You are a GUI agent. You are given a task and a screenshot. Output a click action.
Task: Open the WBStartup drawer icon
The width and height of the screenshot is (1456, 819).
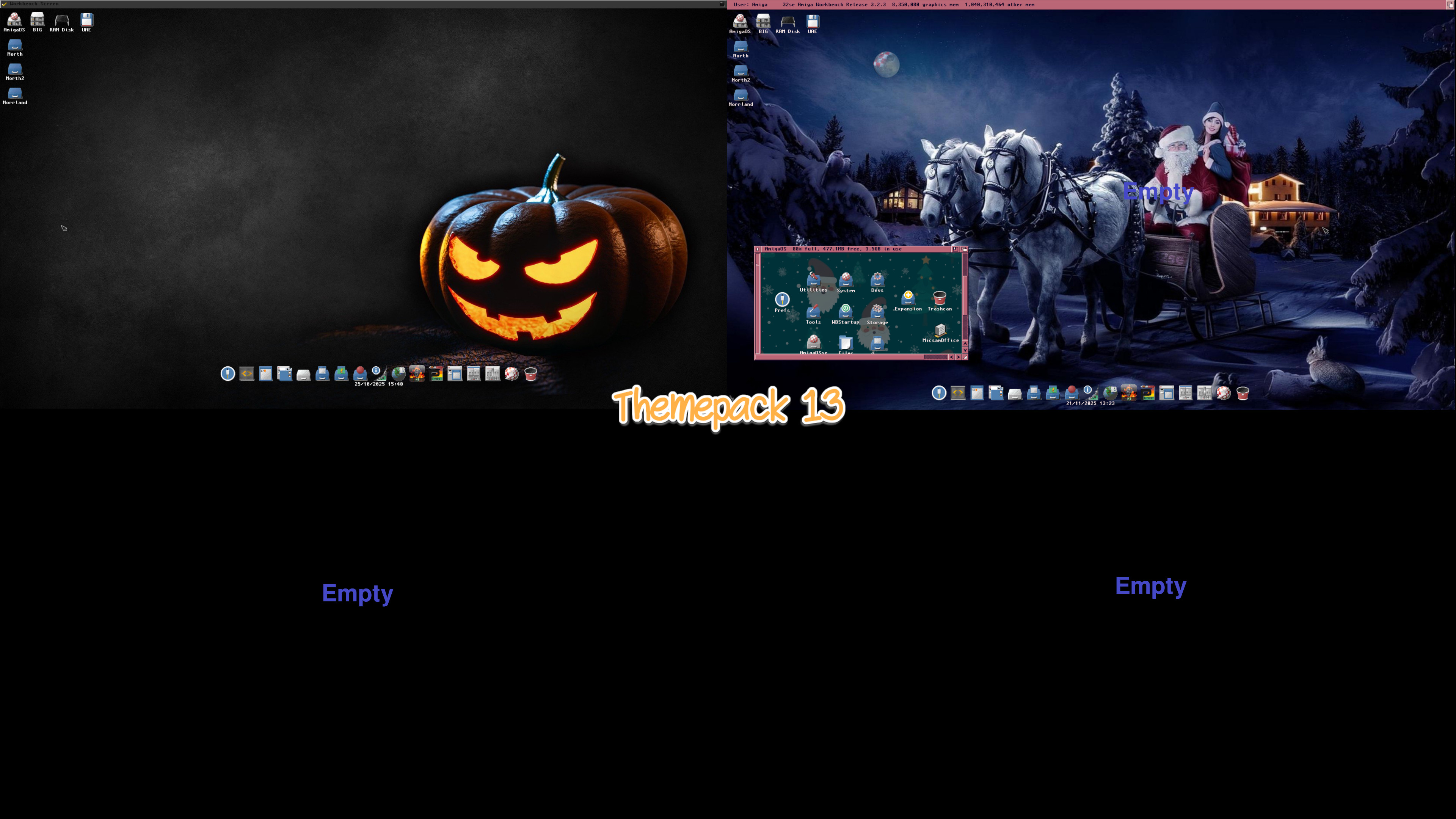click(845, 312)
